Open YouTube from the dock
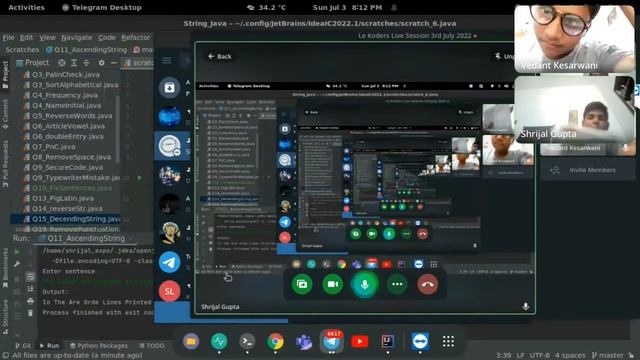Viewport: 640px width, 360px height. point(360,341)
